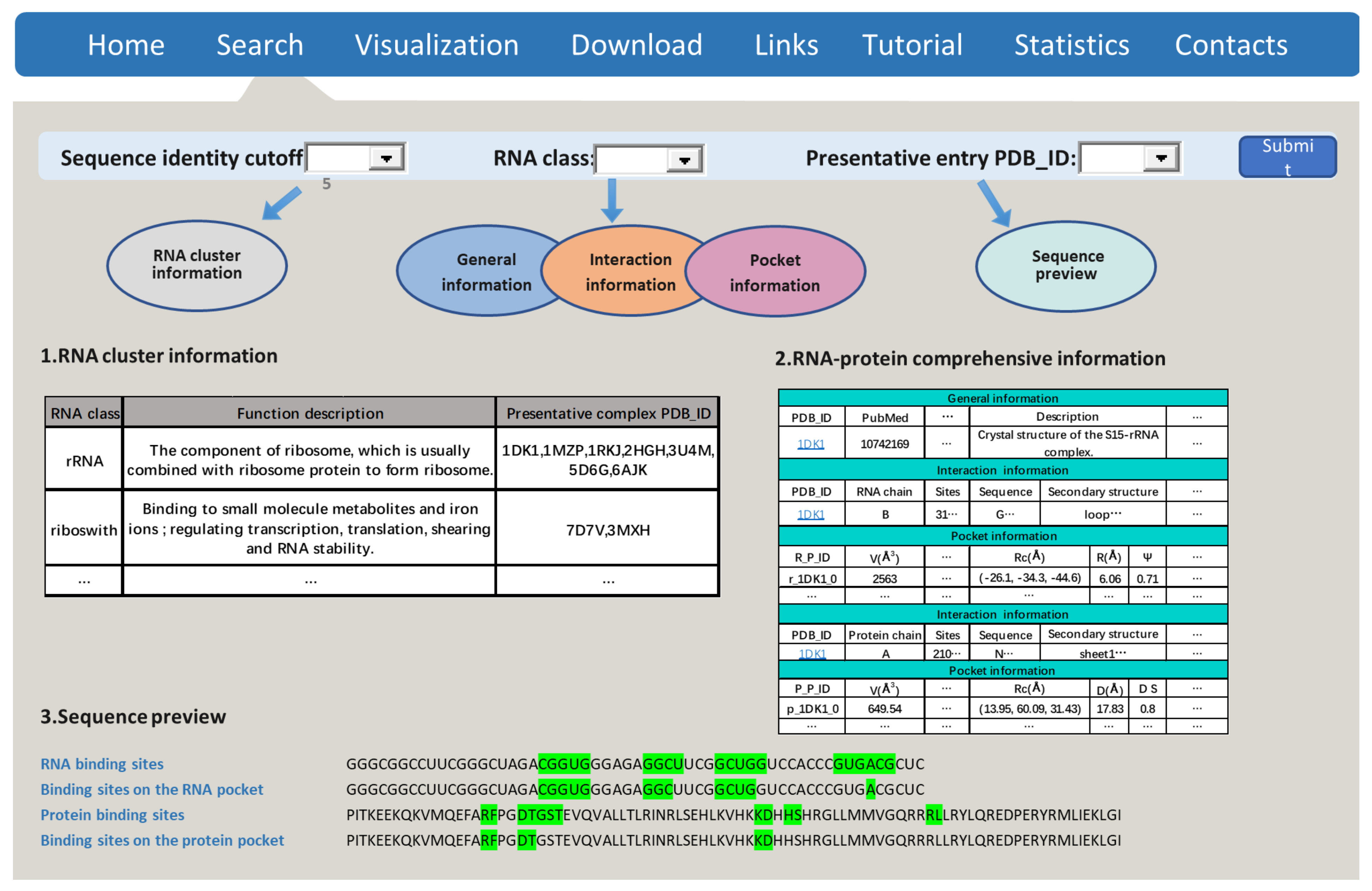Screen dimensions: 1372x891
Task: Open Binding sites on the protein pocket
Action: (162, 840)
